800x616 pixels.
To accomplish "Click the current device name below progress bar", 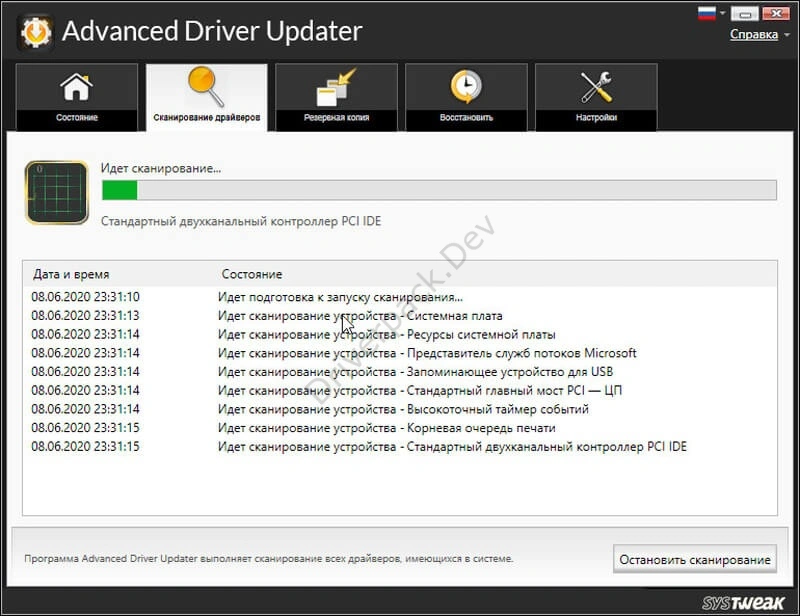I will [x=241, y=221].
